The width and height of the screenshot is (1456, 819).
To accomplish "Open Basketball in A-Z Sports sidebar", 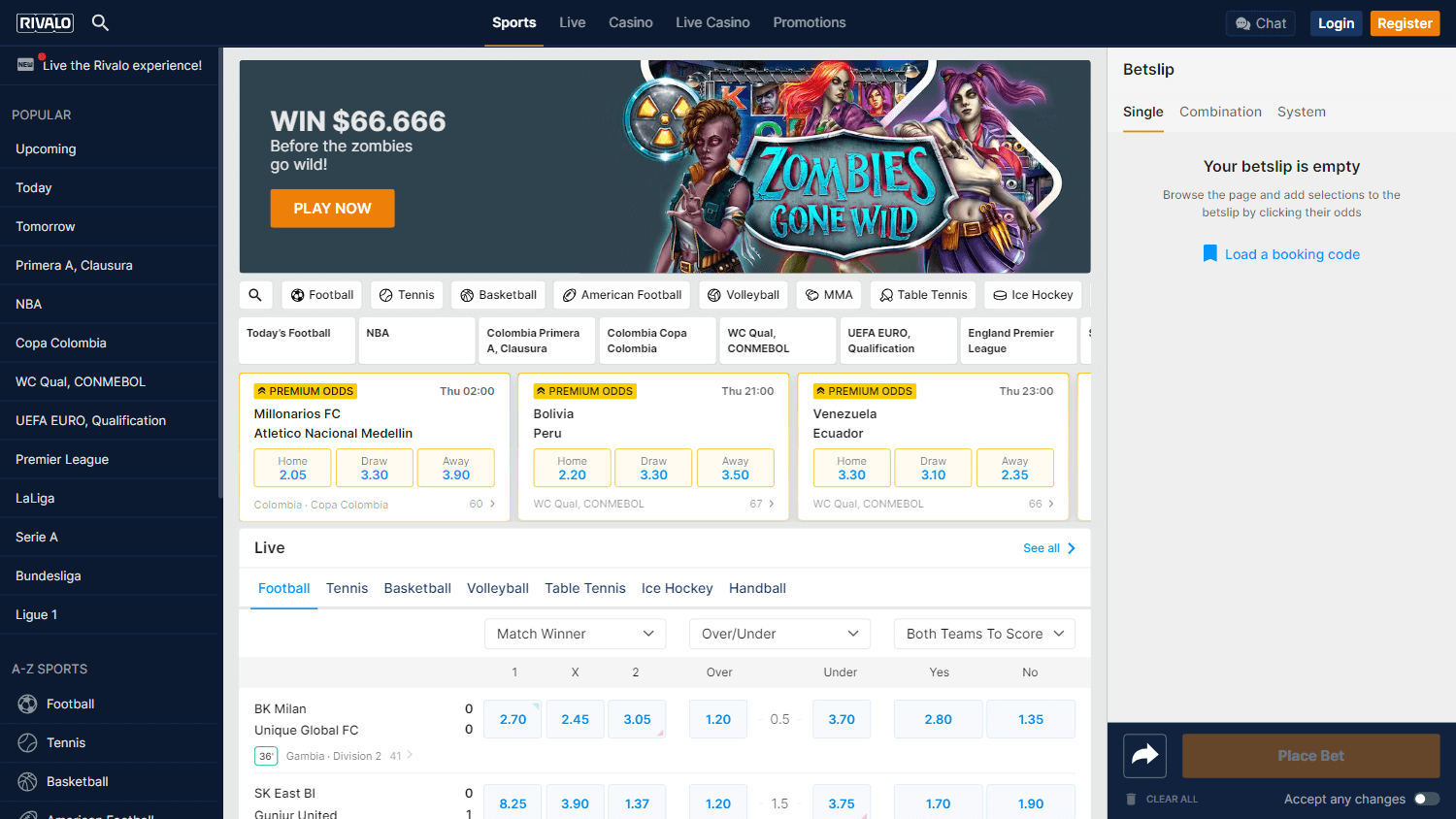I will click(x=110, y=782).
